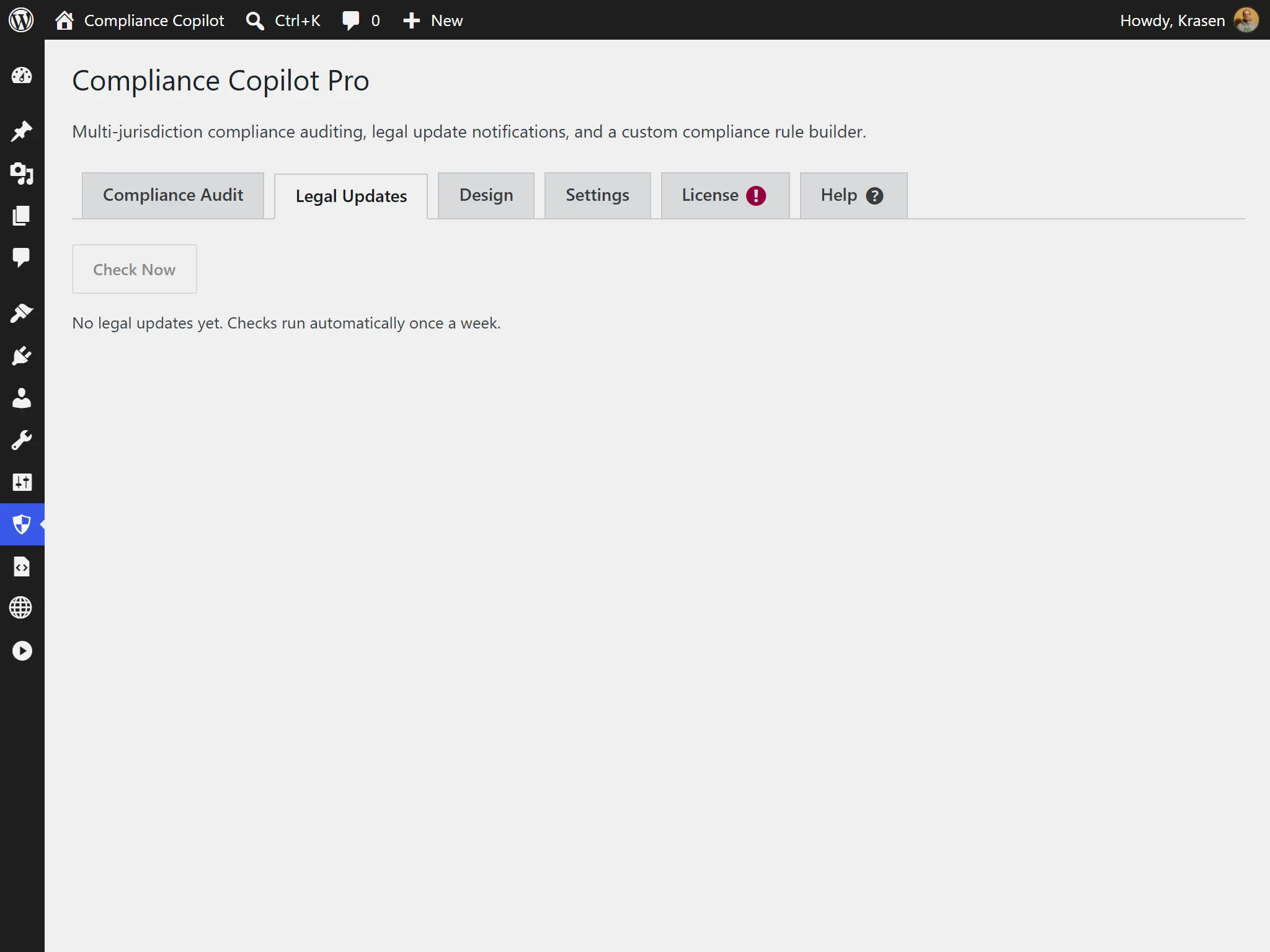The image size is (1270, 952).
Task: Open the Settings sliders icon
Action: click(x=22, y=482)
